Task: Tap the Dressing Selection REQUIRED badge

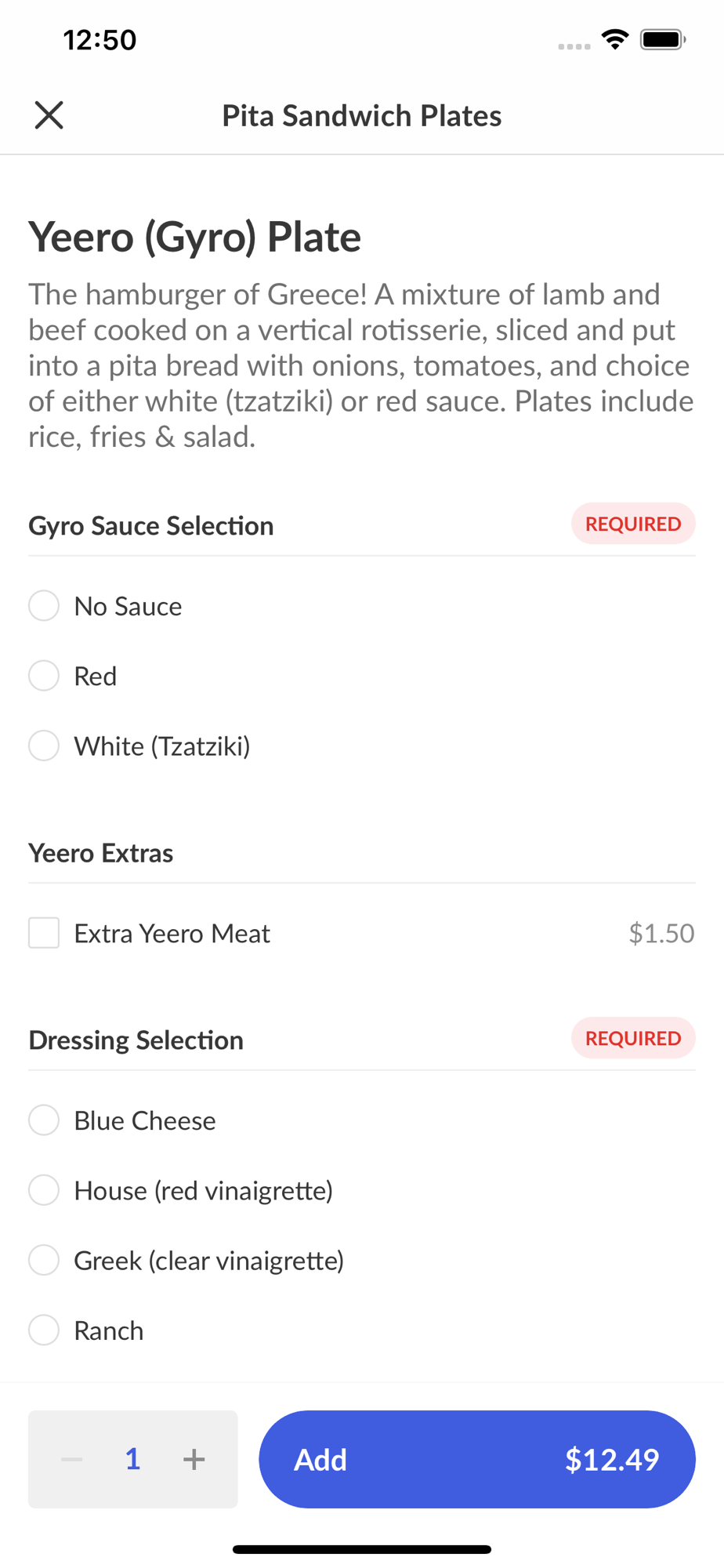Action: tap(633, 1038)
